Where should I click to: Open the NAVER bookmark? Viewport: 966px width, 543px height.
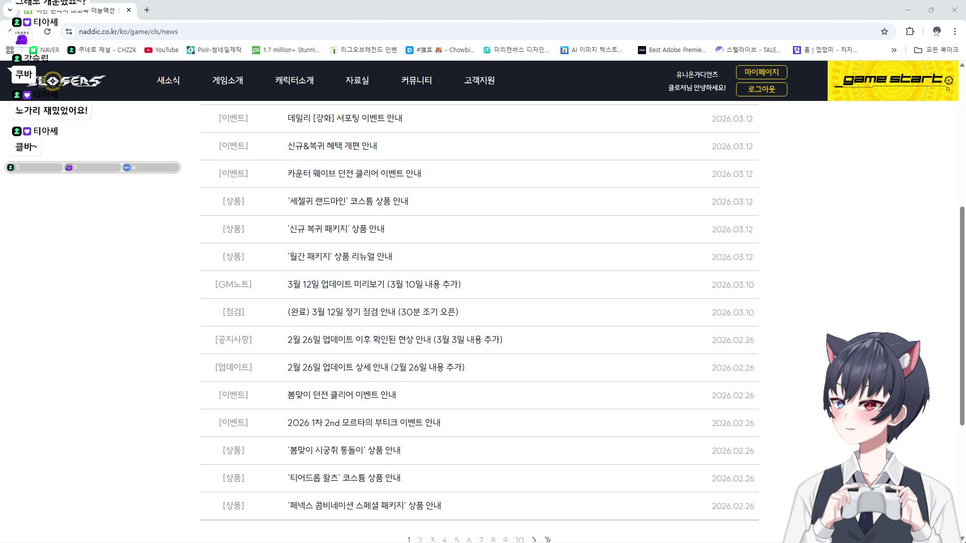click(x=44, y=49)
